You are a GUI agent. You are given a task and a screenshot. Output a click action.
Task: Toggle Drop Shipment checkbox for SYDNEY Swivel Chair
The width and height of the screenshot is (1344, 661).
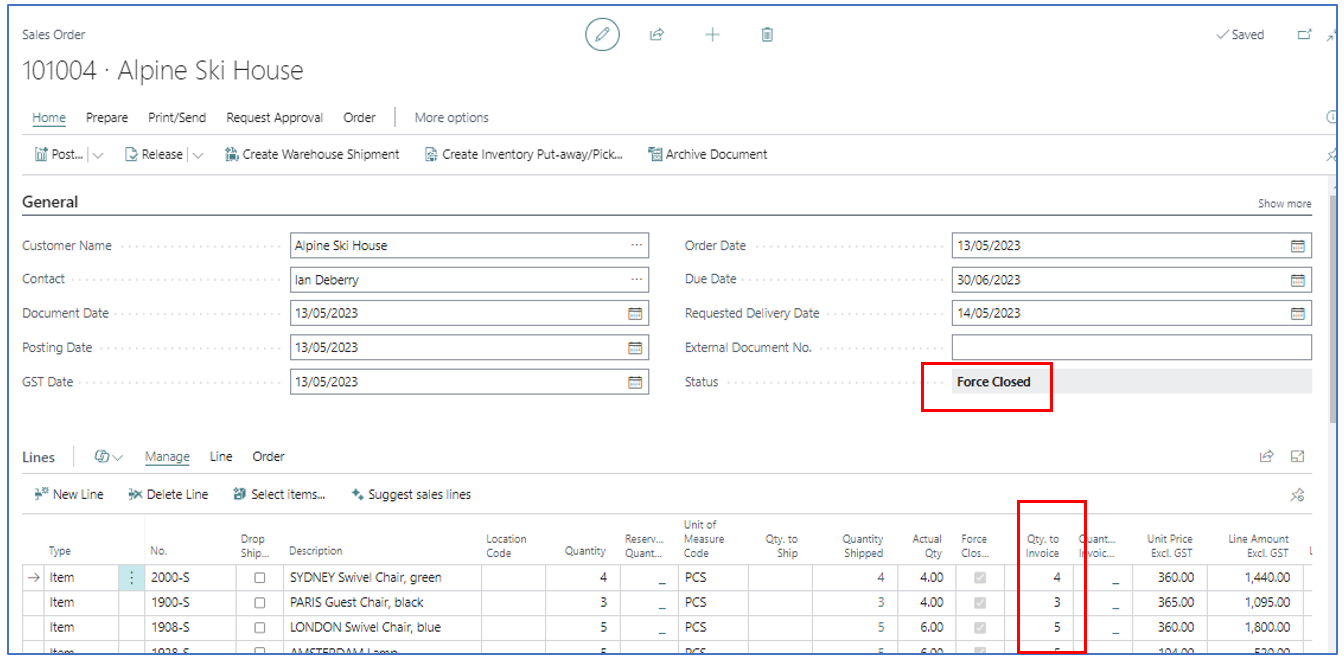[x=260, y=578]
